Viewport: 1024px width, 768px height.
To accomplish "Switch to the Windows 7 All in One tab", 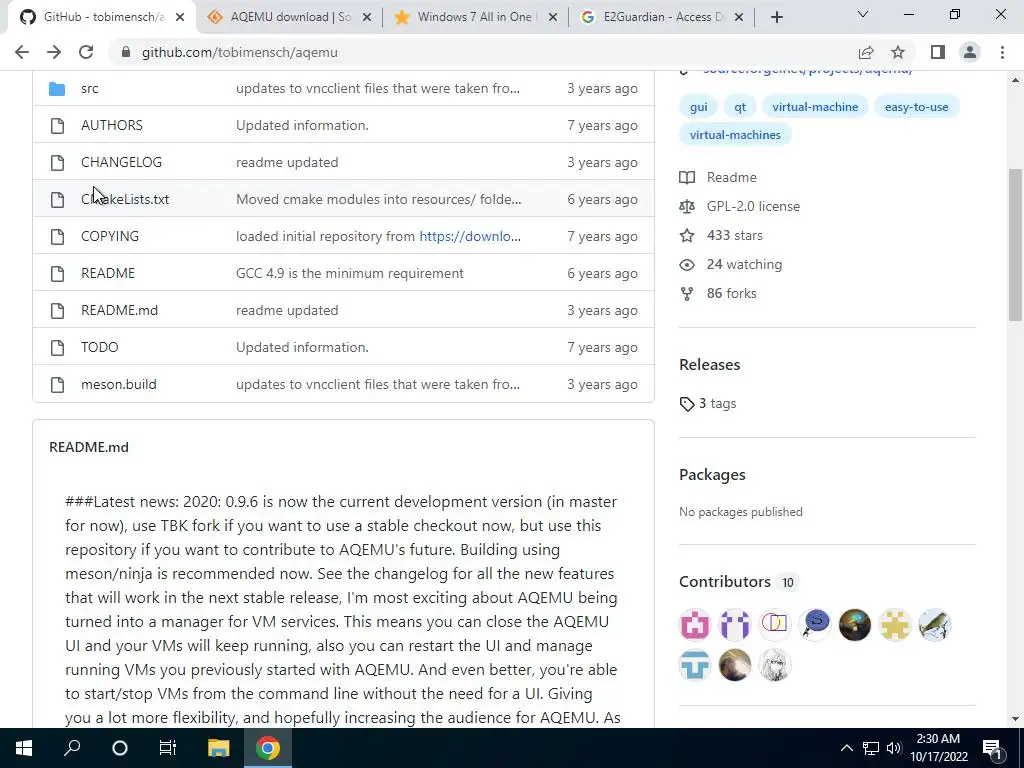I will coord(474,17).
